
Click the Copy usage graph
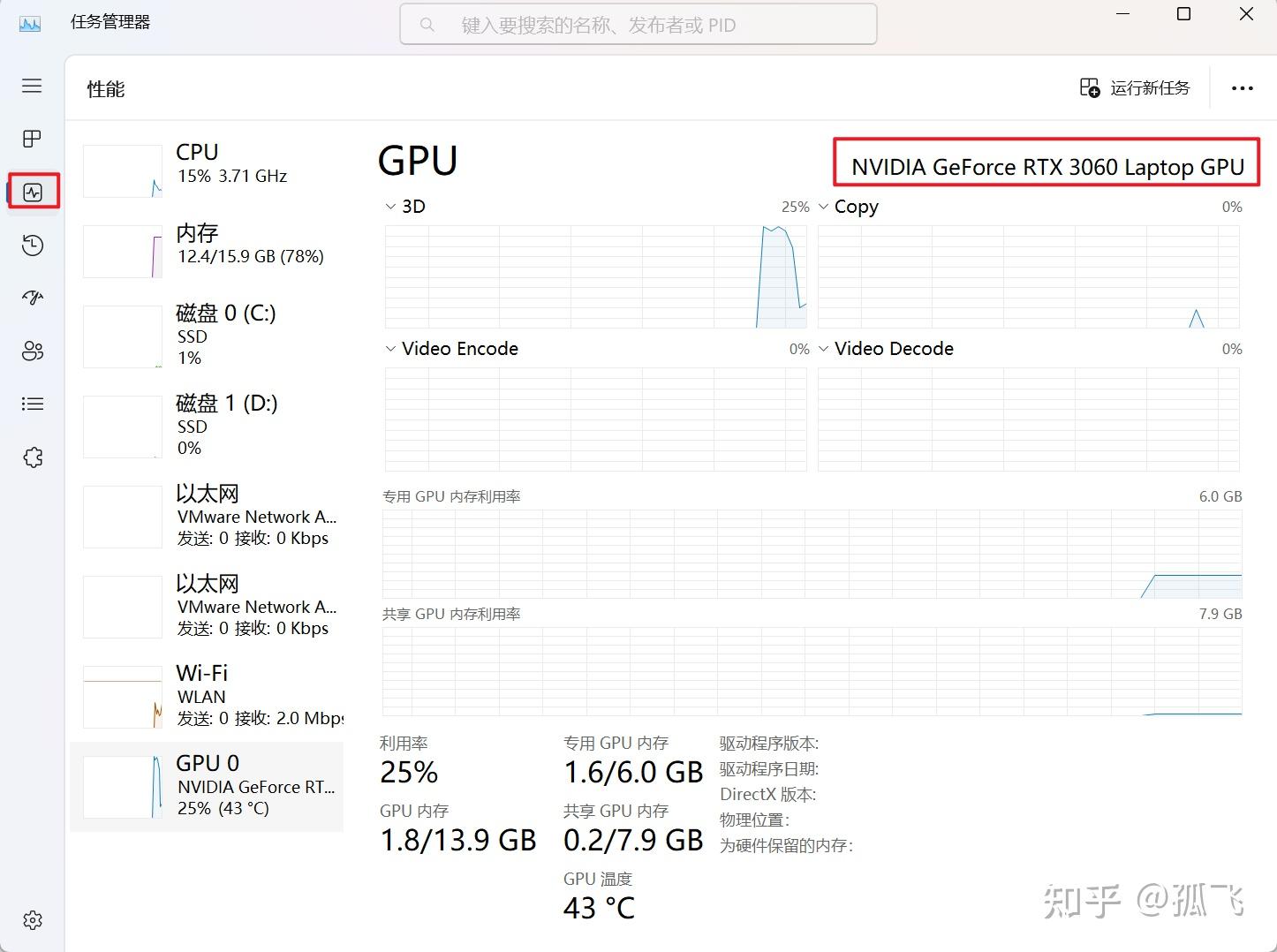coord(1029,276)
